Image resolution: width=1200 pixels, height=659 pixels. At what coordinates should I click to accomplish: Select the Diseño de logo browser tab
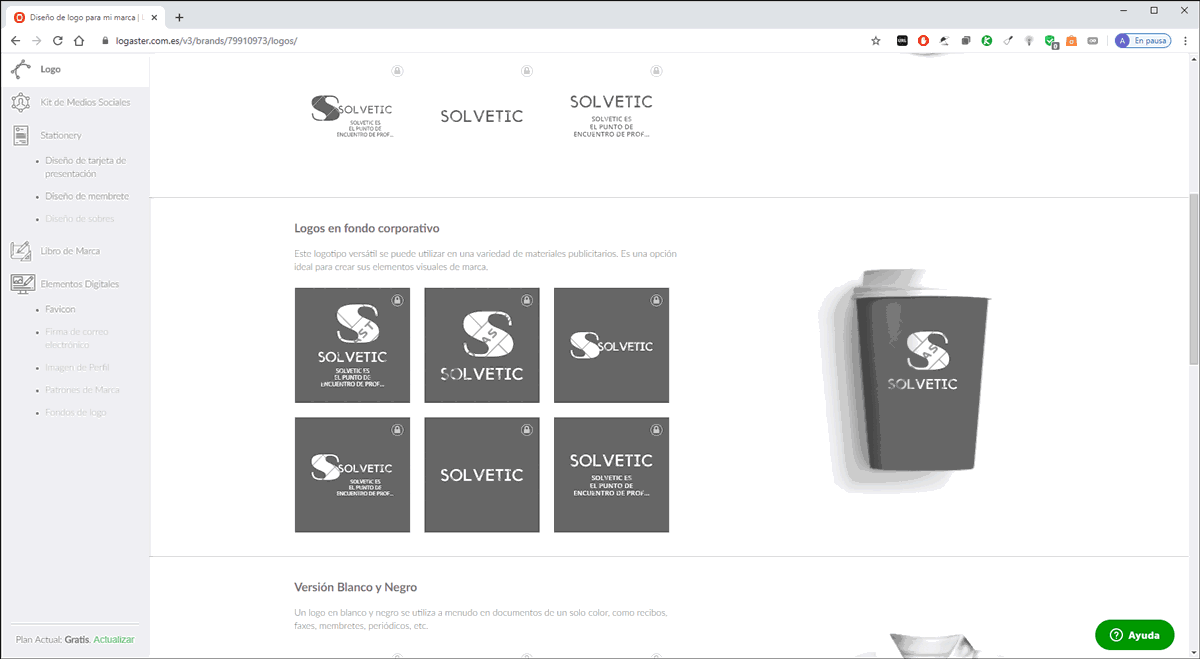(x=85, y=17)
